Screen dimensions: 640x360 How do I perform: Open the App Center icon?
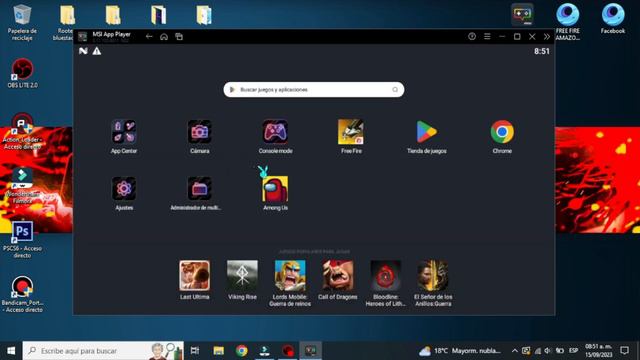[124, 132]
